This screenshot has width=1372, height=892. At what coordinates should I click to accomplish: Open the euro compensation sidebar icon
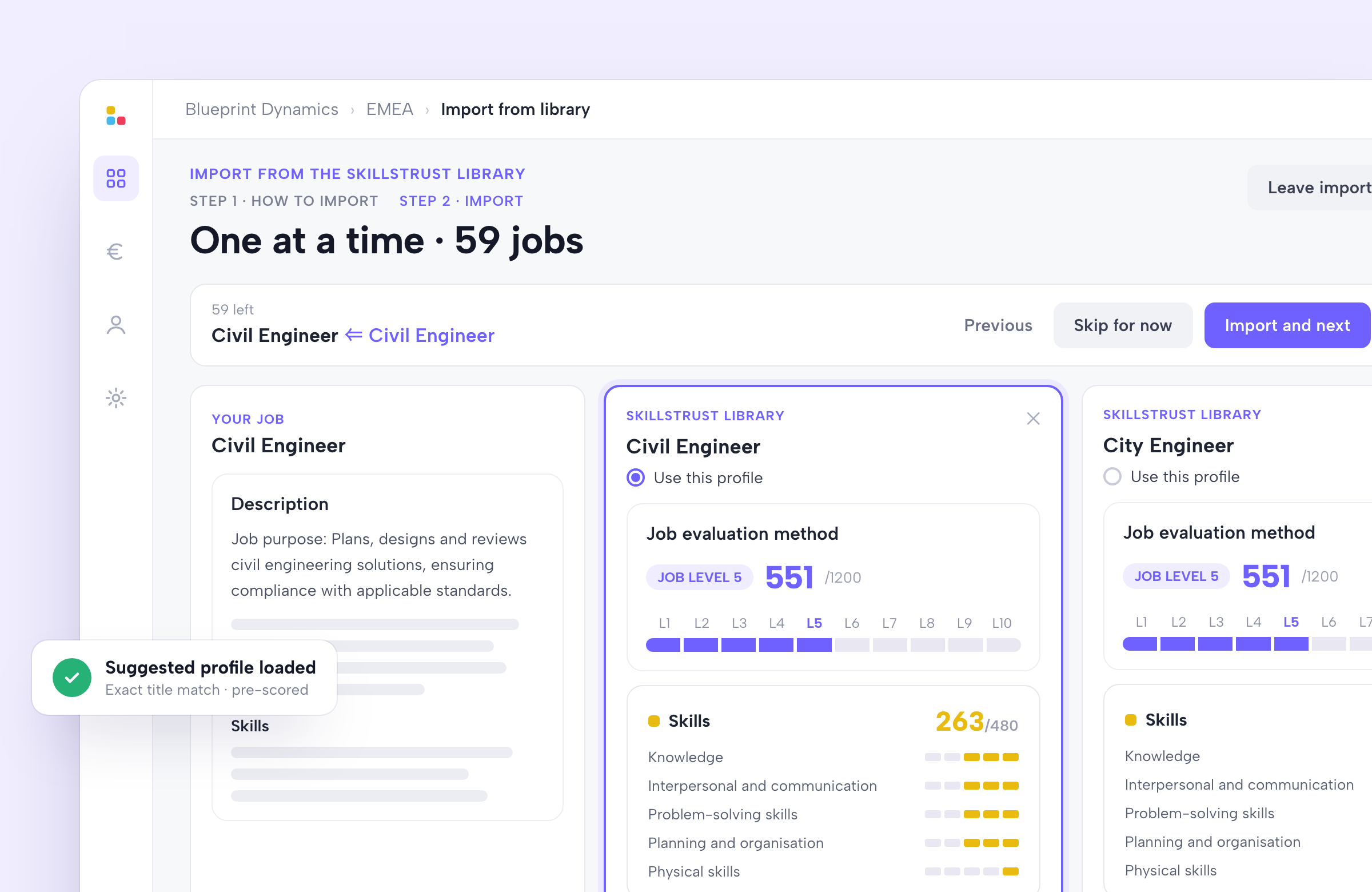click(x=115, y=252)
